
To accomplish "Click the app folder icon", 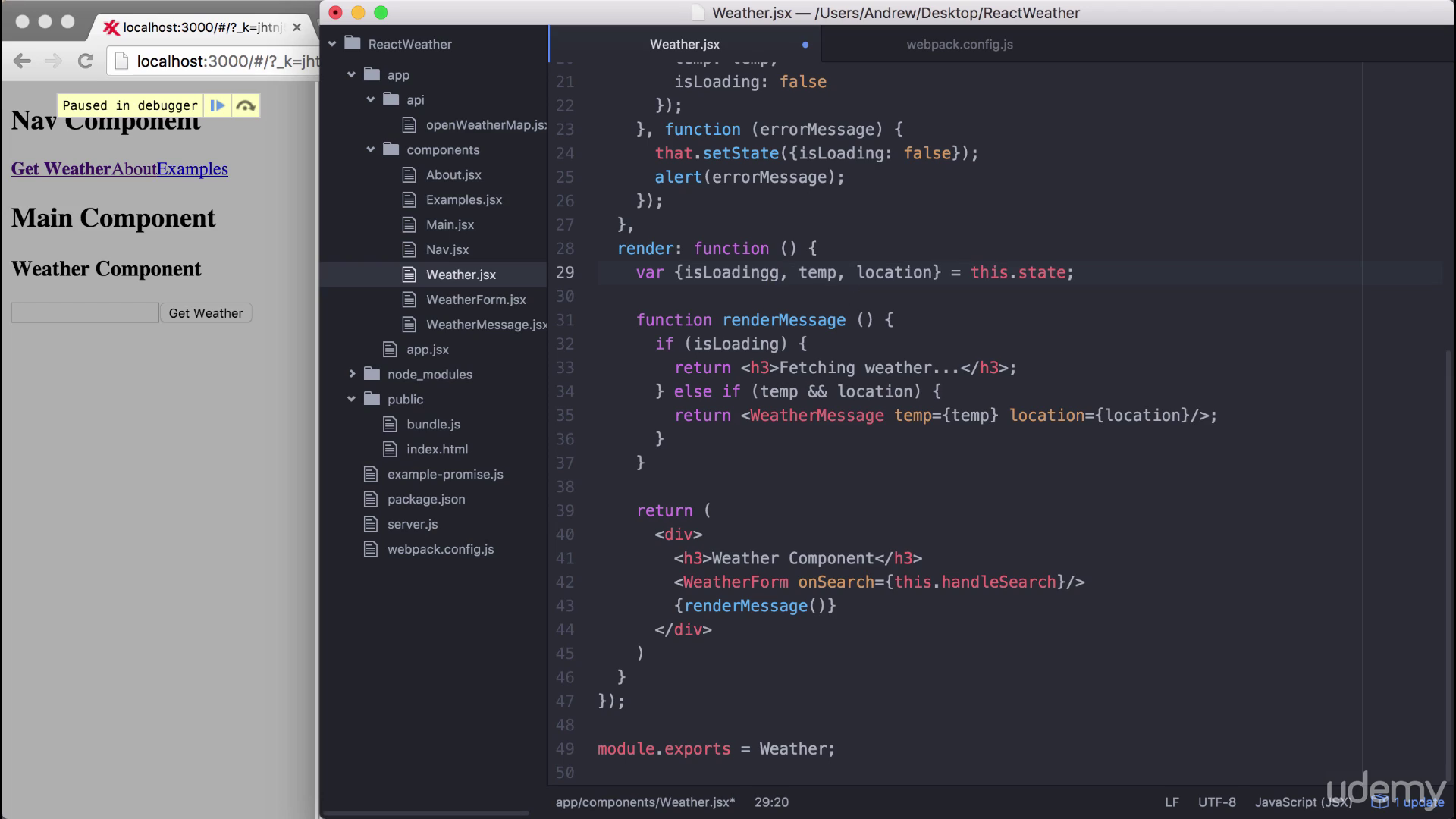I will (x=372, y=74).
